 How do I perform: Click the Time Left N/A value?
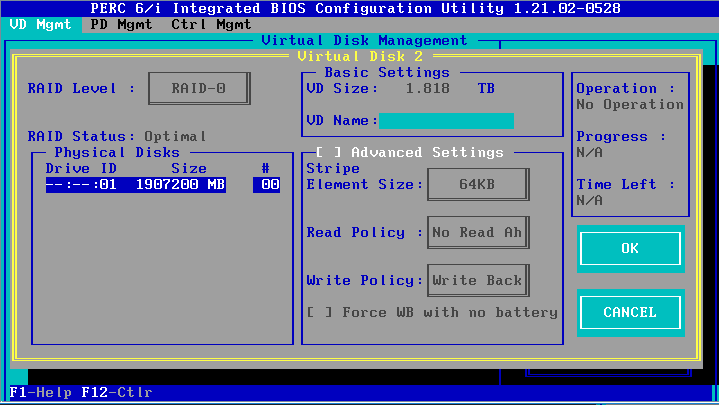(590, 200)
